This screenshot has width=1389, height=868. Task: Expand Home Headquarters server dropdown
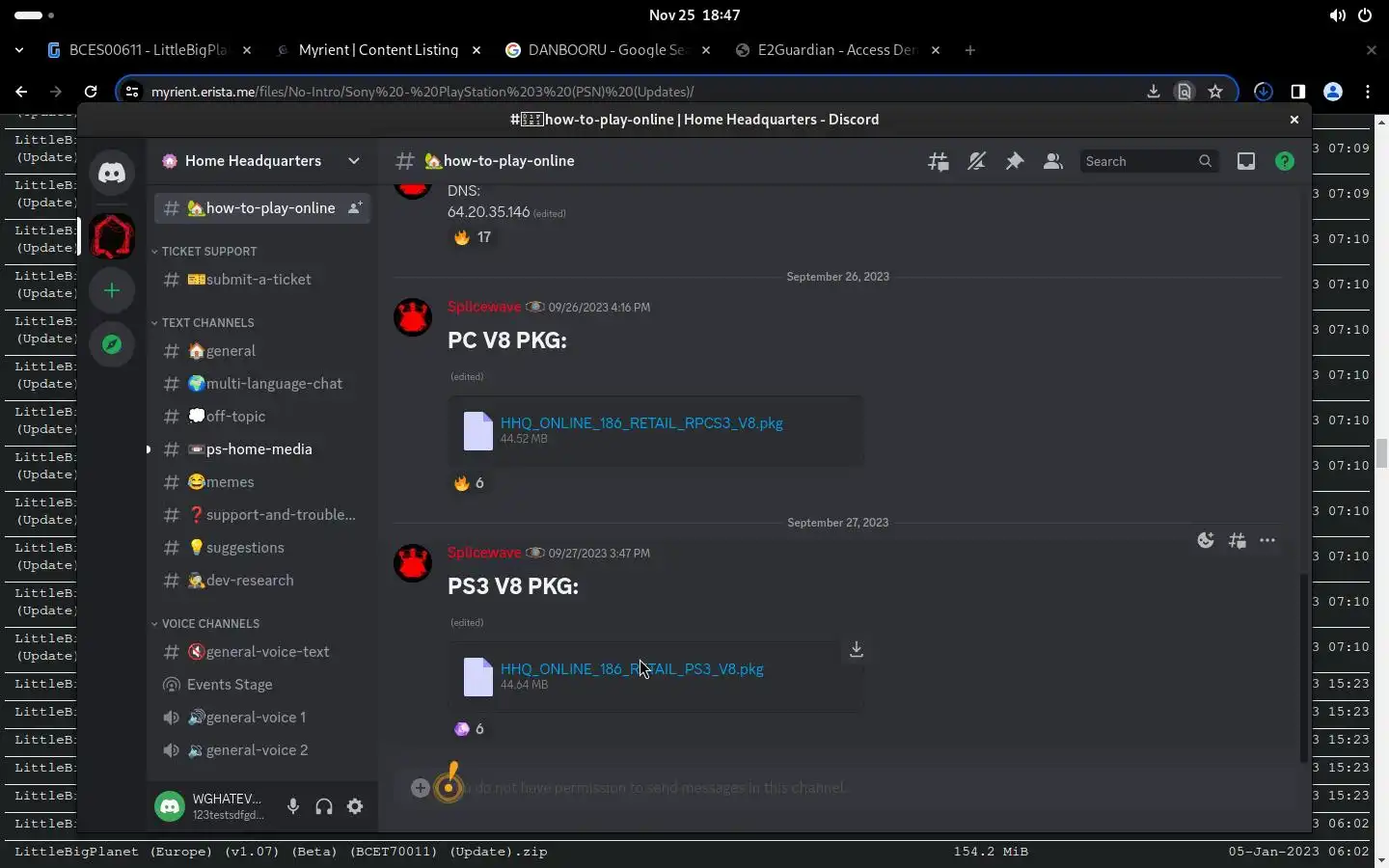coord(354,161)
